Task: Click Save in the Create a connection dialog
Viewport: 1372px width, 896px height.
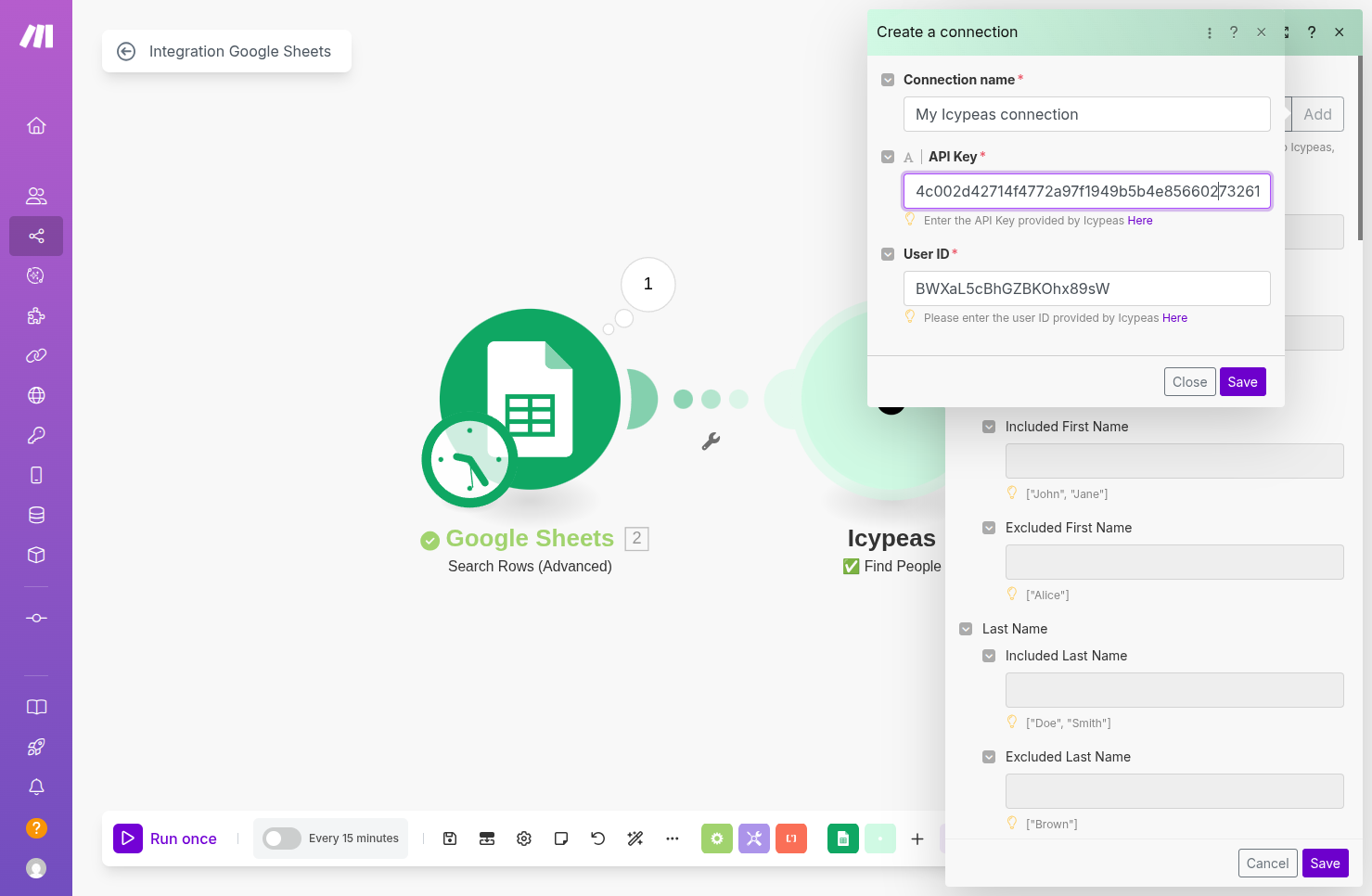Action: pyautogui.click(x=1243, y=382)
